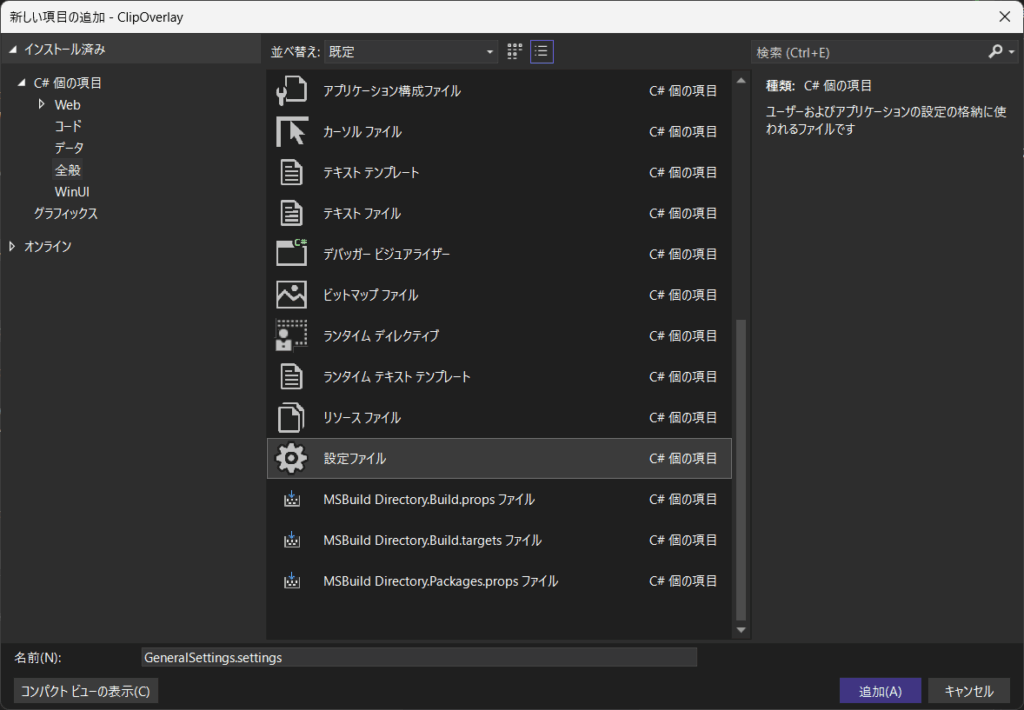Click the キャンセル button
1024x710 pixels.
968,691
